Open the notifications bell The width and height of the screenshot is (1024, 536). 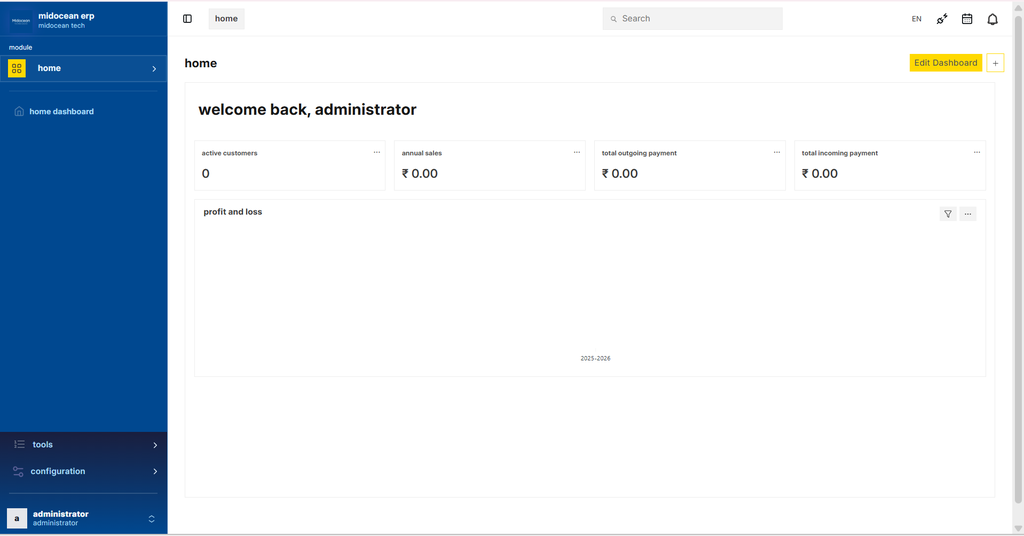click(992, 19)
